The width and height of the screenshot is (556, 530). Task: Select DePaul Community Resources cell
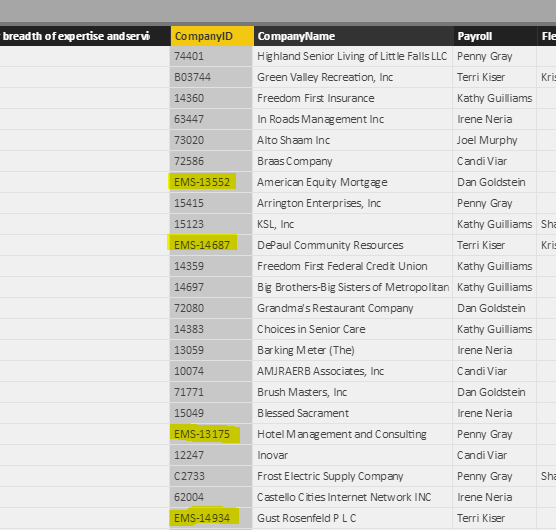pyautogui.click(x=352, y=245)
